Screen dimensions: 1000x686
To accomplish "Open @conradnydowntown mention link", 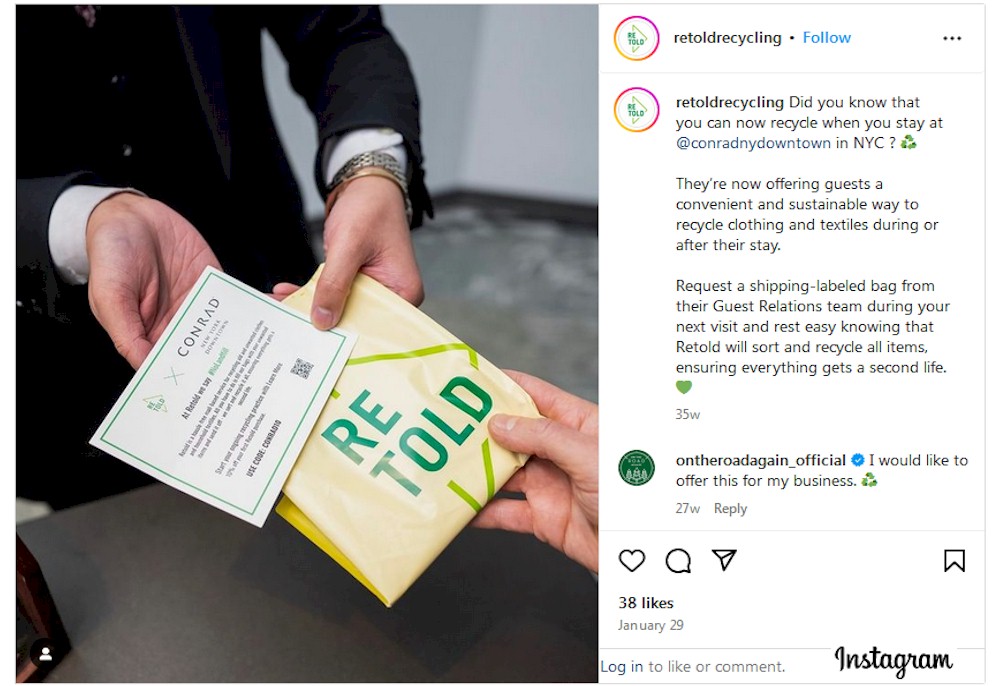I will point(753,143).
